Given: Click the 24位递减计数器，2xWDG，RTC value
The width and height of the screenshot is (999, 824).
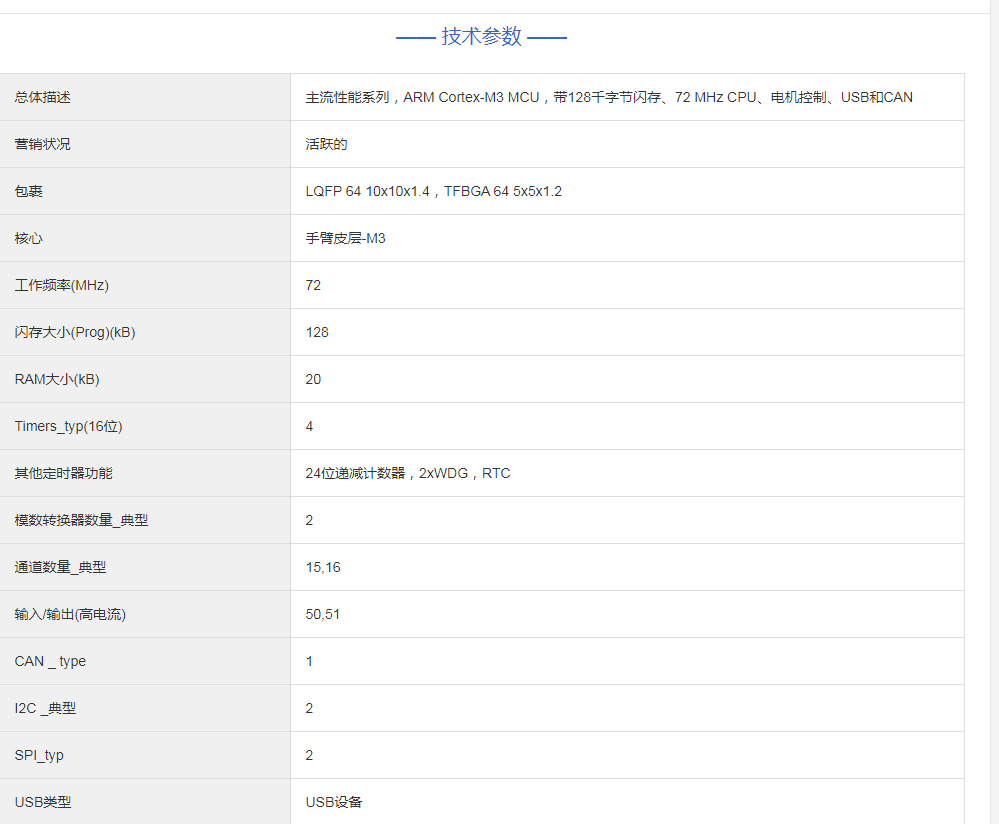Looking at the screenshot, I should tap(408, 473).
